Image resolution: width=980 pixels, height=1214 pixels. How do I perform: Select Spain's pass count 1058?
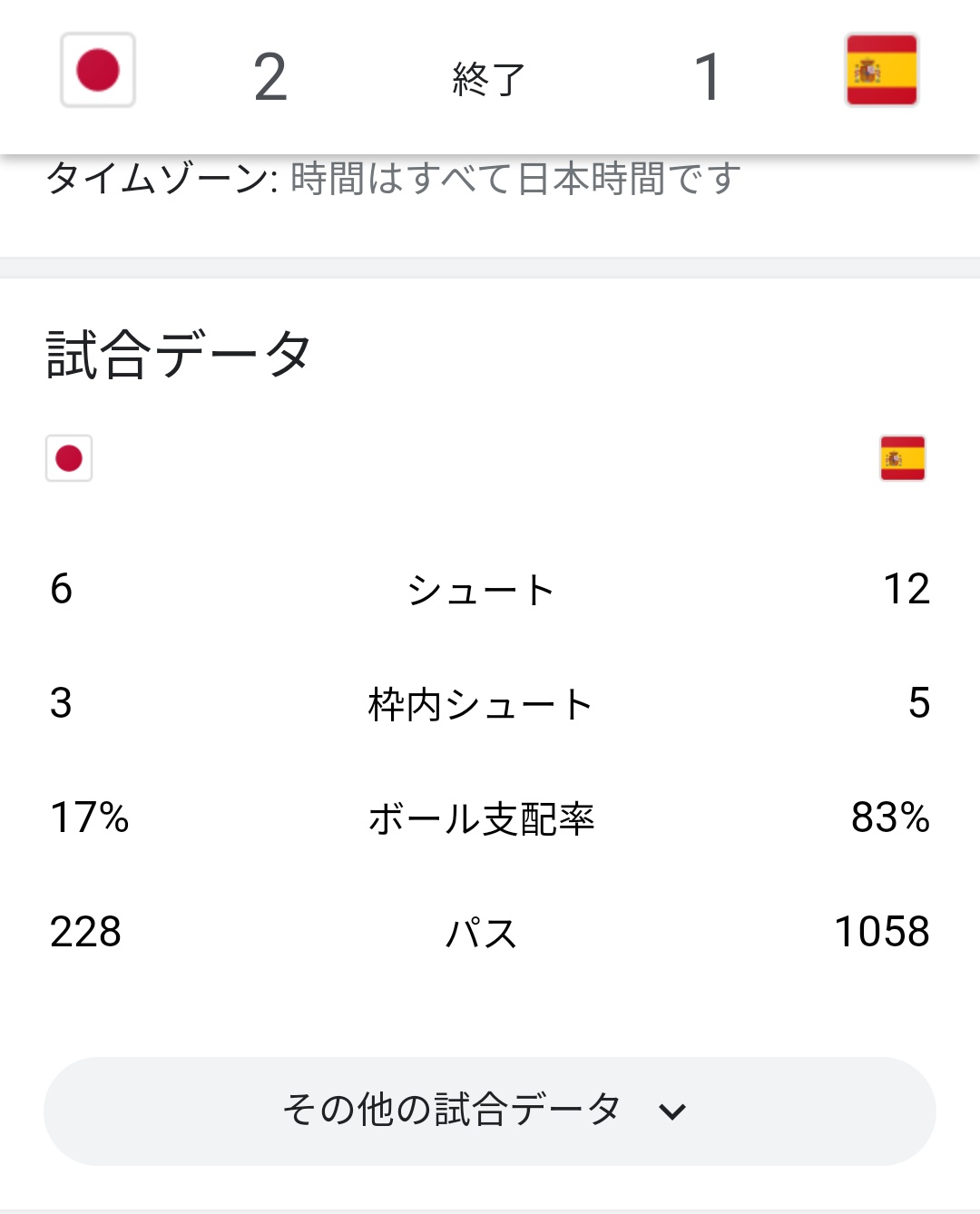pyautogui.click(x=881, y=932)
